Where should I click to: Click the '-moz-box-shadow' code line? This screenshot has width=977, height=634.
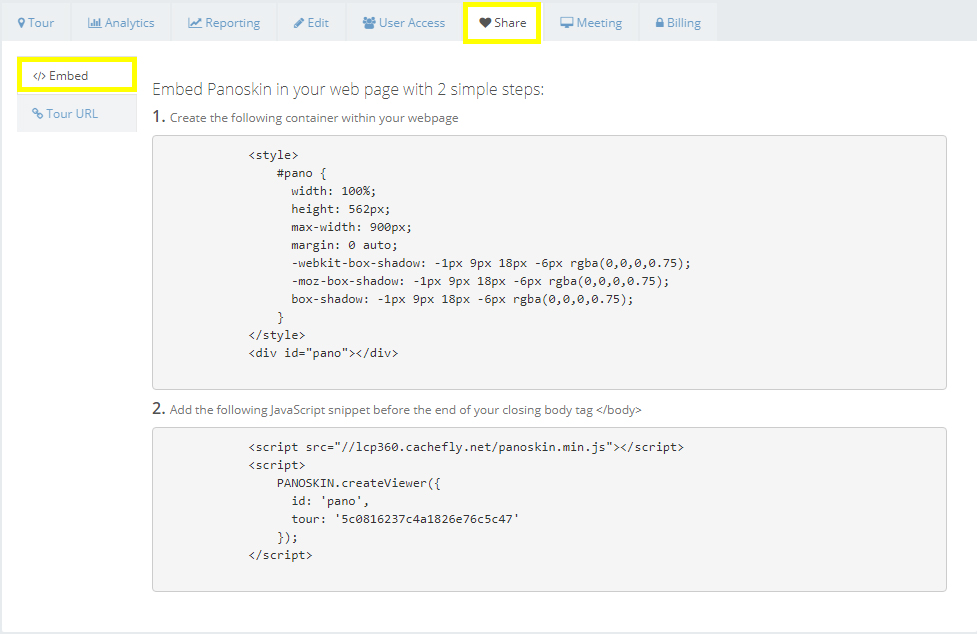click(x=480, y=282)
